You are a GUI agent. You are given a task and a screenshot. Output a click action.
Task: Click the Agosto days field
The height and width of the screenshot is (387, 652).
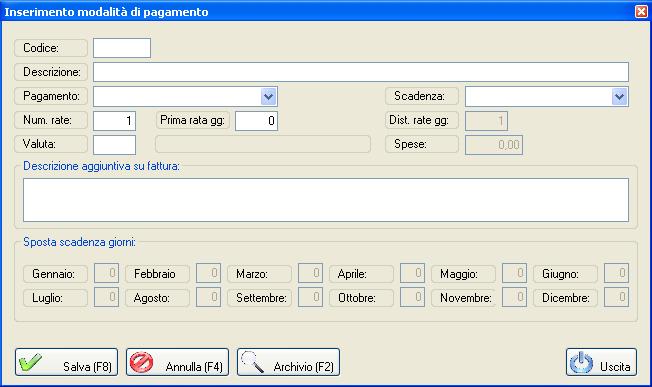(208, 297)
